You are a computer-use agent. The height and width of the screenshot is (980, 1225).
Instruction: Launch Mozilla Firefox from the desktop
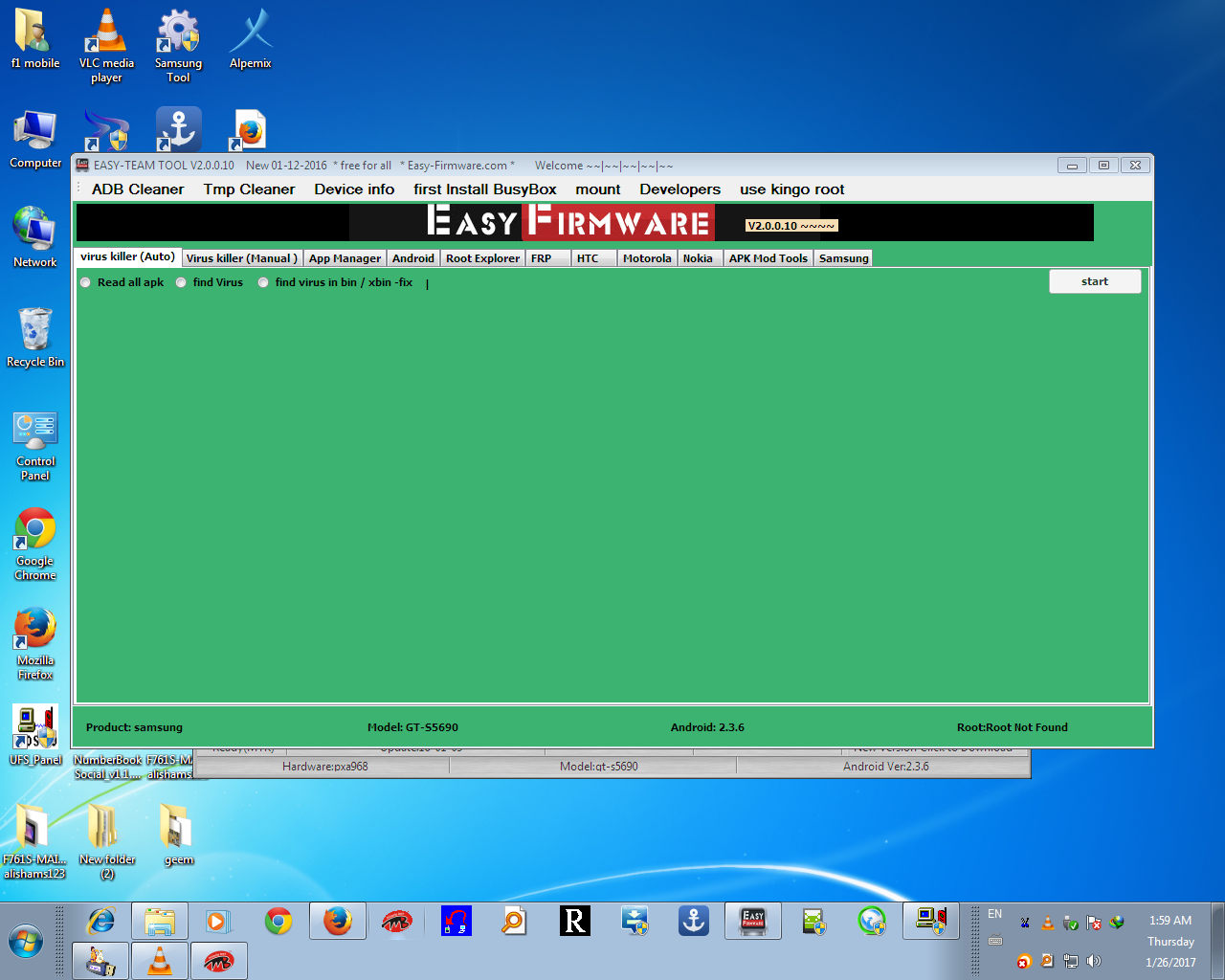pos(35,643)
